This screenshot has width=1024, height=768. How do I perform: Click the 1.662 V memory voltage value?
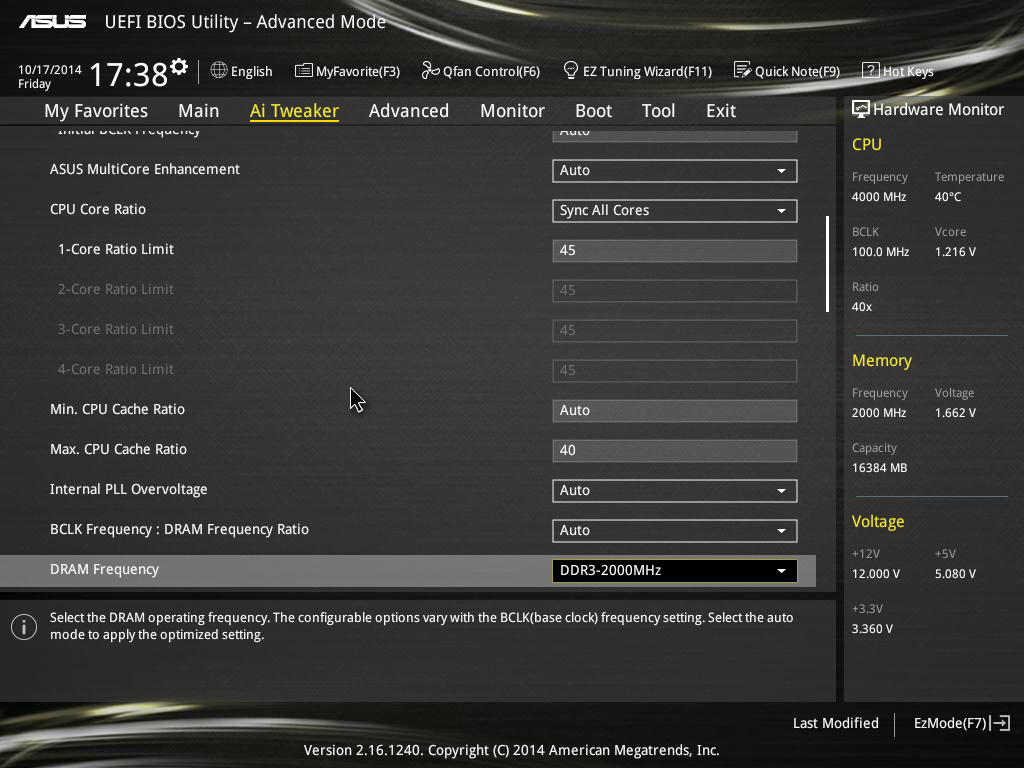tap(955, 413)
